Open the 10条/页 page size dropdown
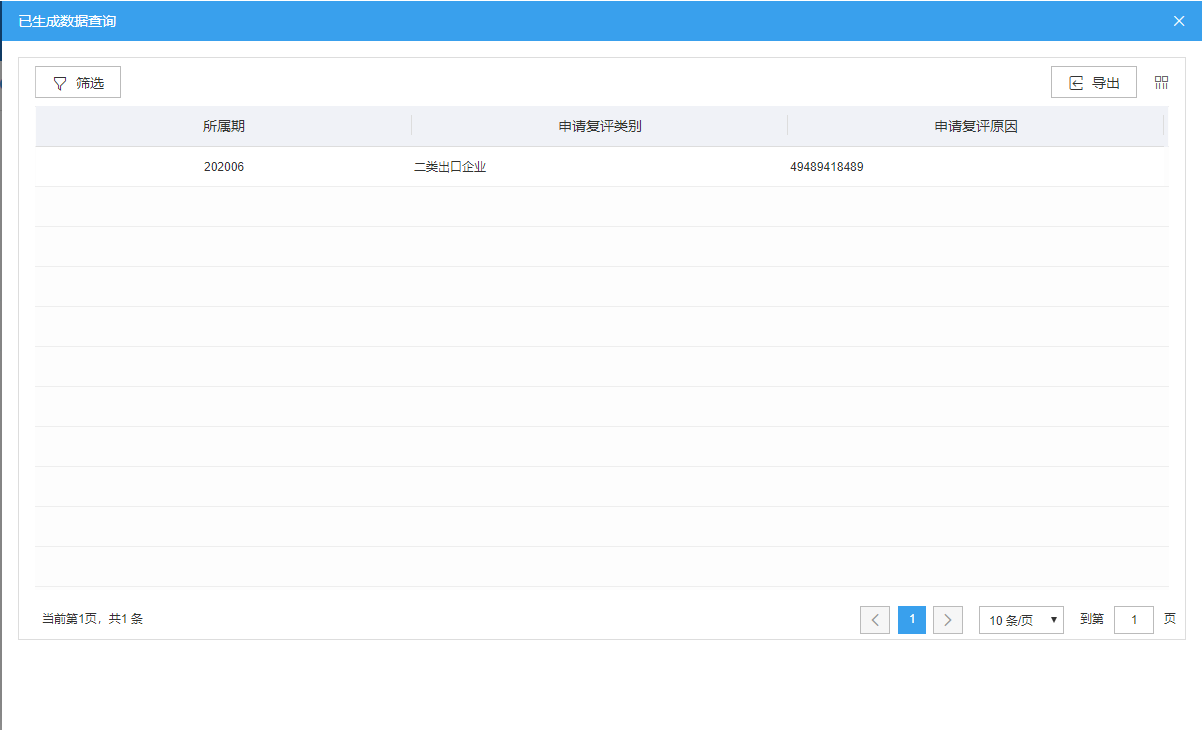 click(x=1021, y=620)
